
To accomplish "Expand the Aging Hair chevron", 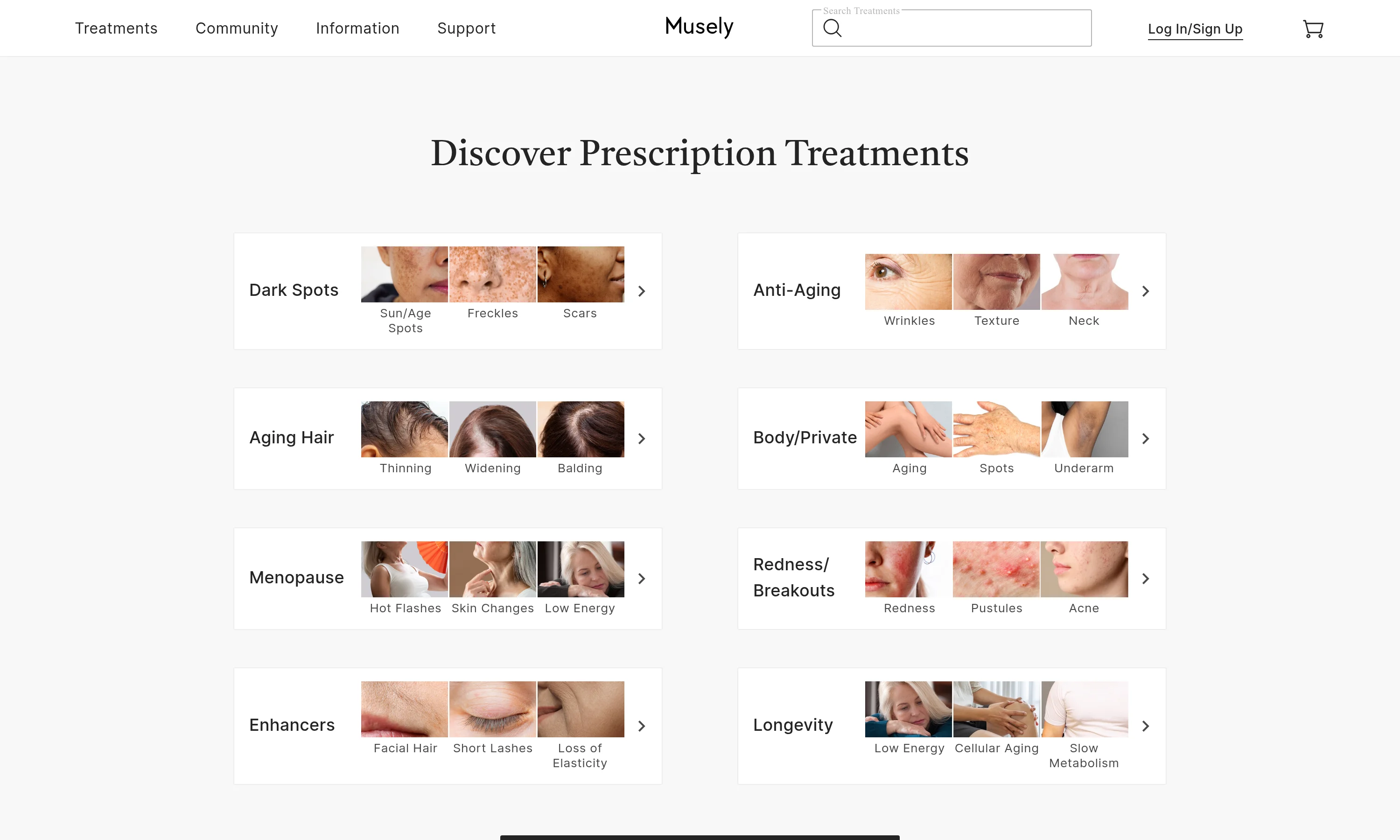I will [641, 439].
